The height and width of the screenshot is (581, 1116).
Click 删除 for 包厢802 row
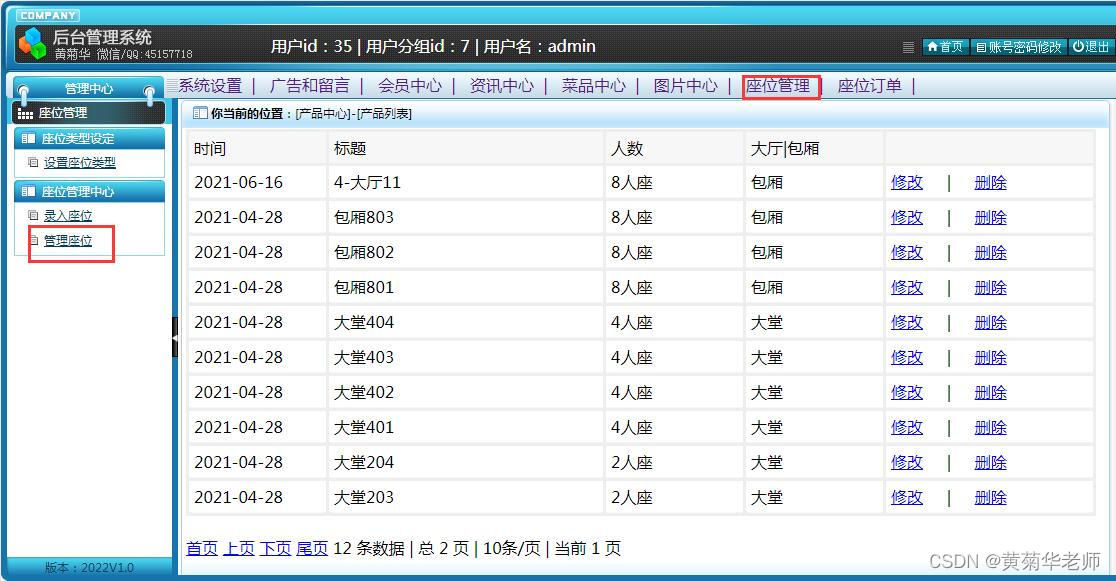point(990,252)
